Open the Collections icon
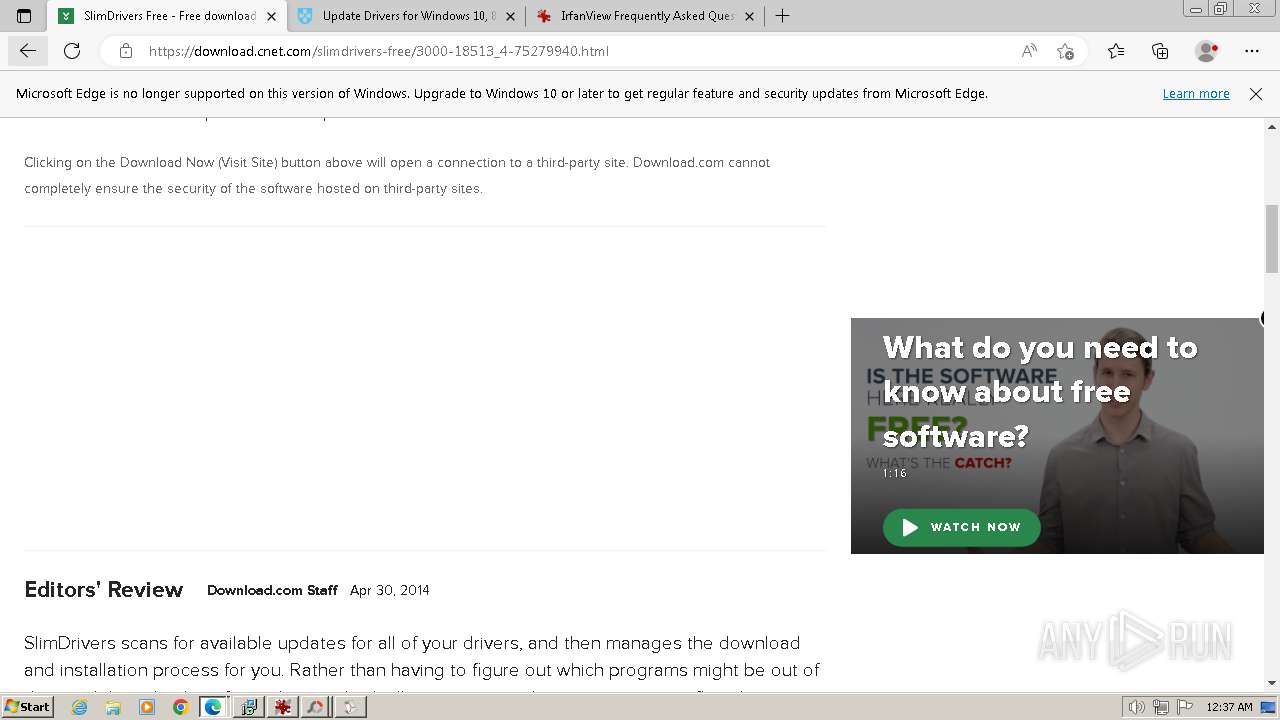This screenshot has width=1280, height=720. pos(1160,51)
